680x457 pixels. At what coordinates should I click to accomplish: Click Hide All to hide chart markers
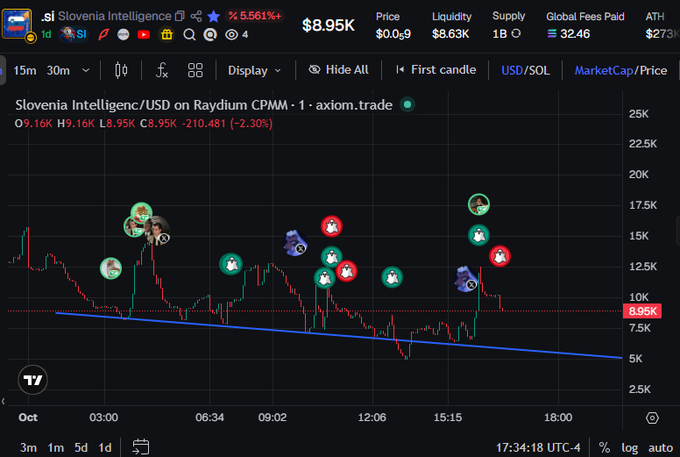[x=338, y=70]
